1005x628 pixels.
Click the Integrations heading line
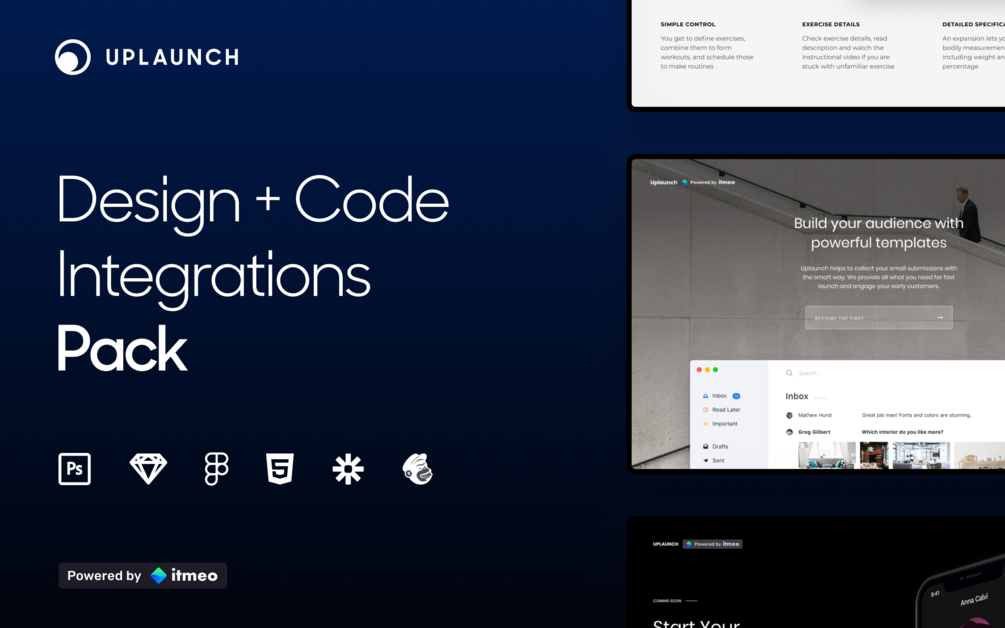(213, 277)
